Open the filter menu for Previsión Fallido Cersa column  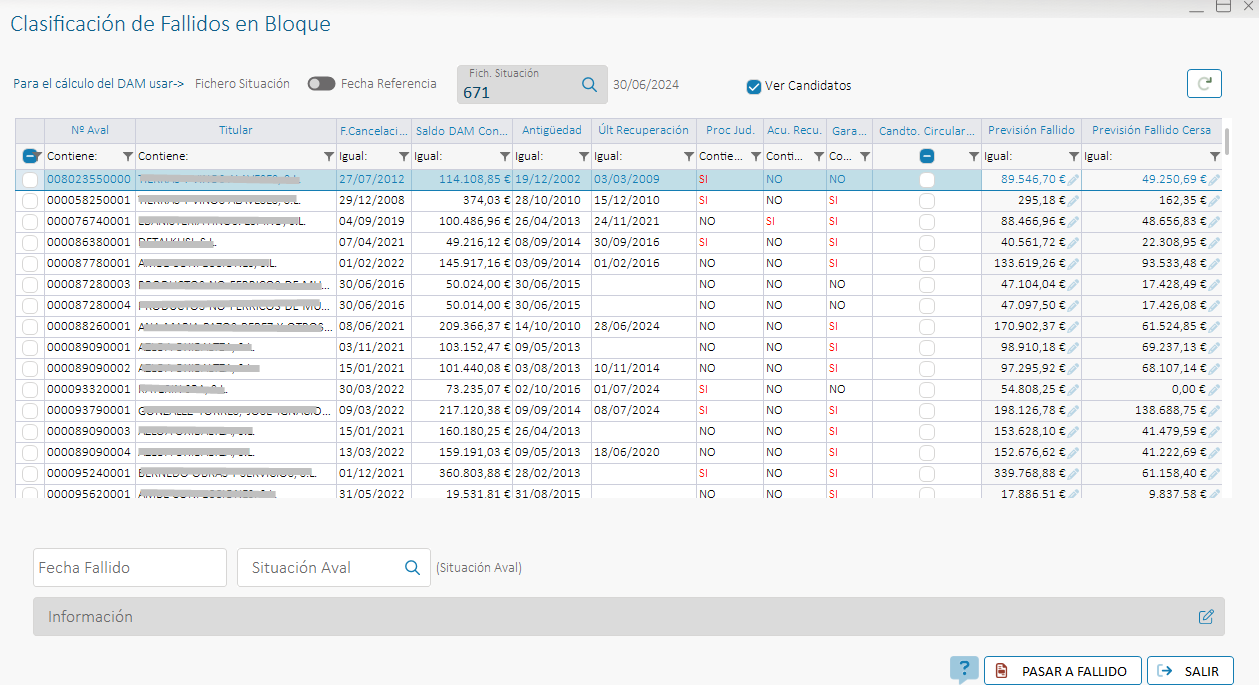pyautogui.click(x=1215, y=157)
